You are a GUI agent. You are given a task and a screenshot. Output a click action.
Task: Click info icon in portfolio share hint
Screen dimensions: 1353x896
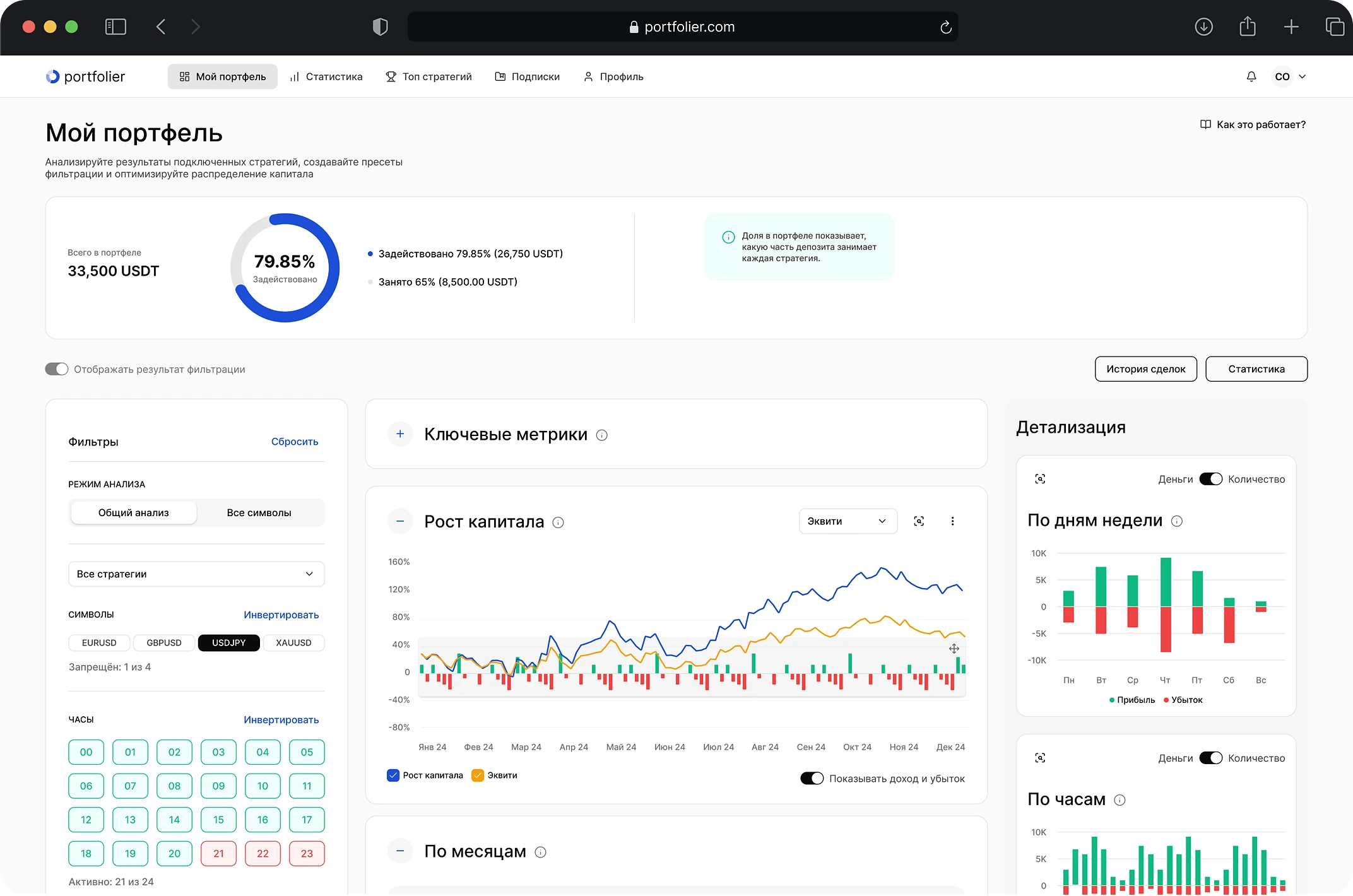pyautogui.click(x=728, y=237)
